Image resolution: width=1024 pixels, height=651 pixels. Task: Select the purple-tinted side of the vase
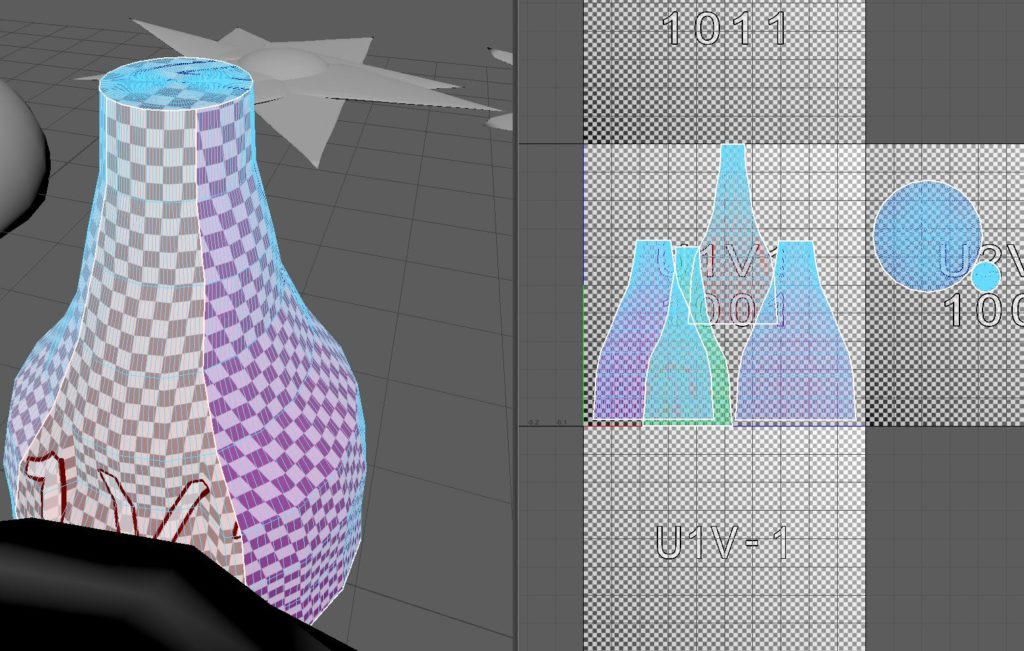[x=290, y=400]
